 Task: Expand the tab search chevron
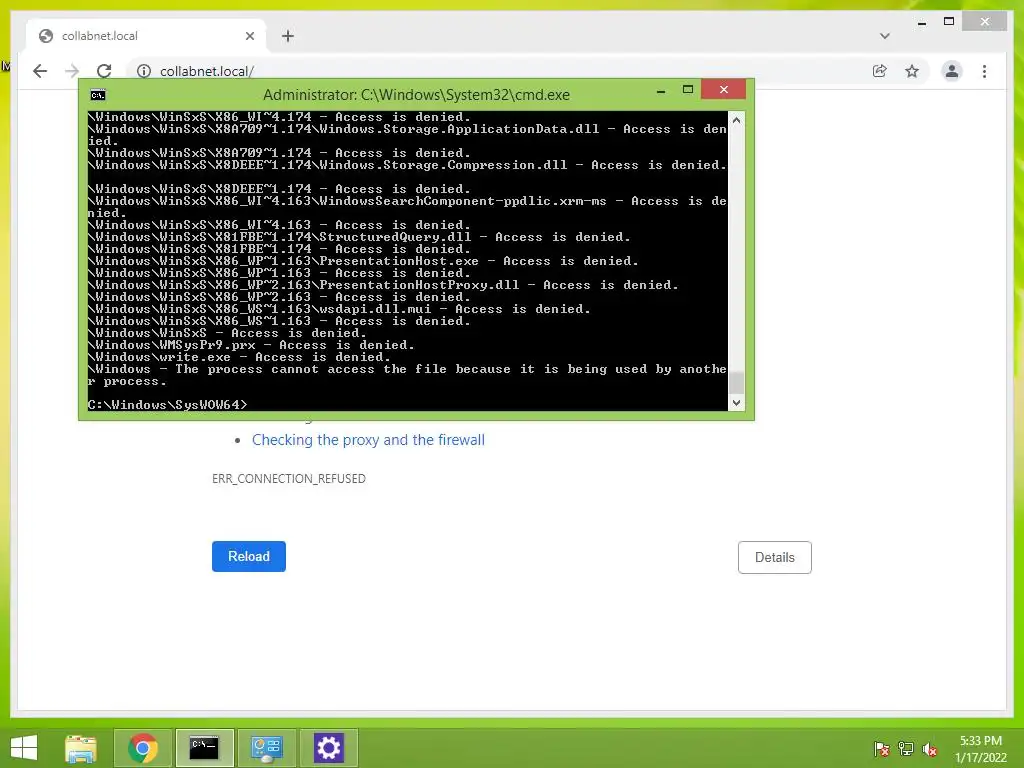click(x=884, y=36)
